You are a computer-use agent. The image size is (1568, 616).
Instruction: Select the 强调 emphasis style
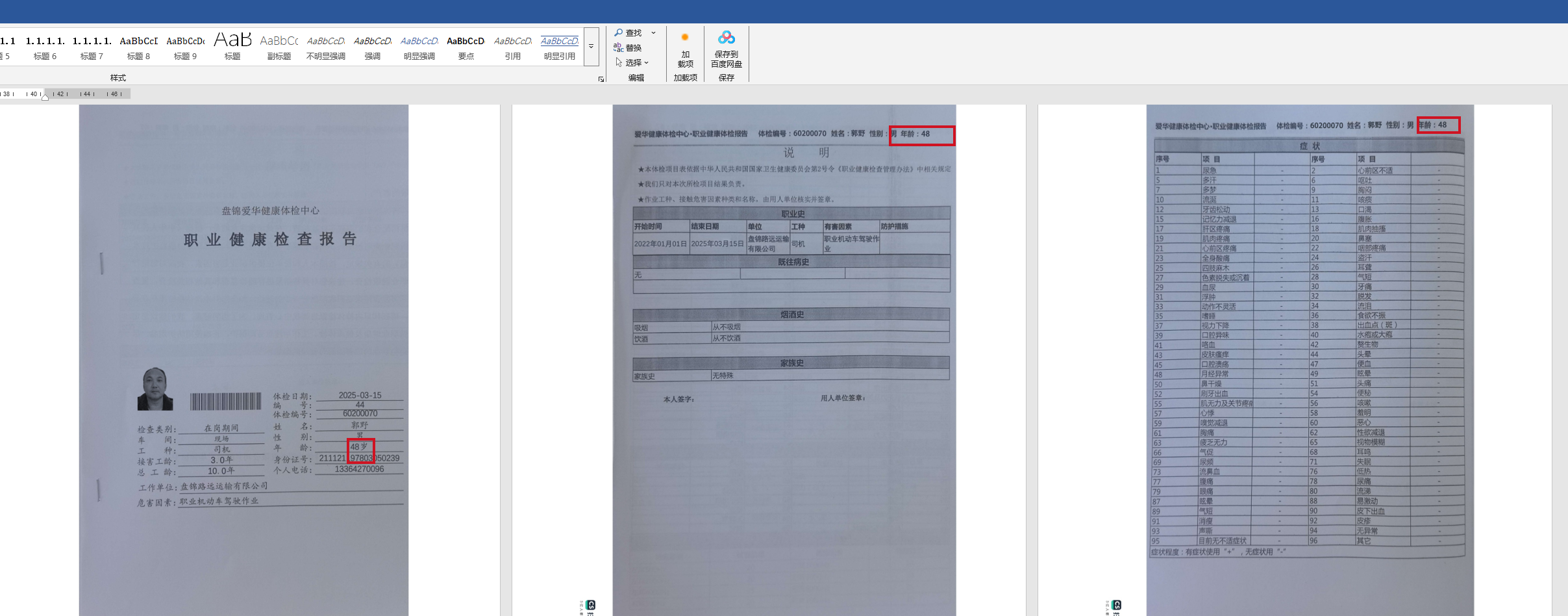[x=373, y=47]
